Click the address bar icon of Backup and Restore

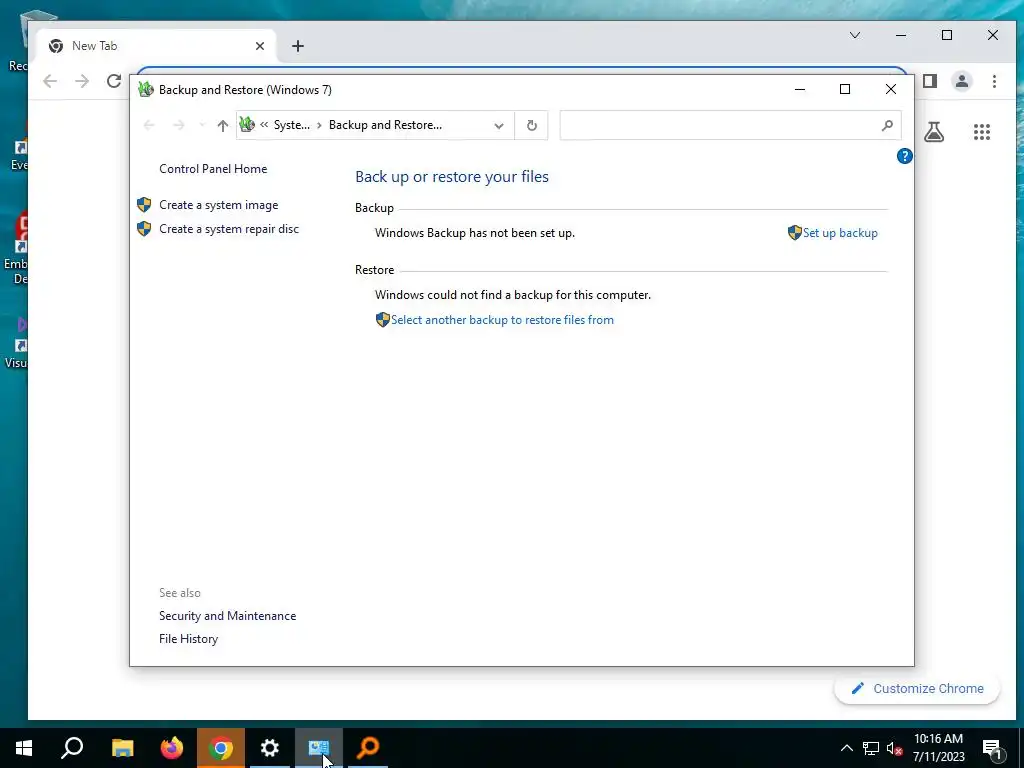tap(247, 124)
